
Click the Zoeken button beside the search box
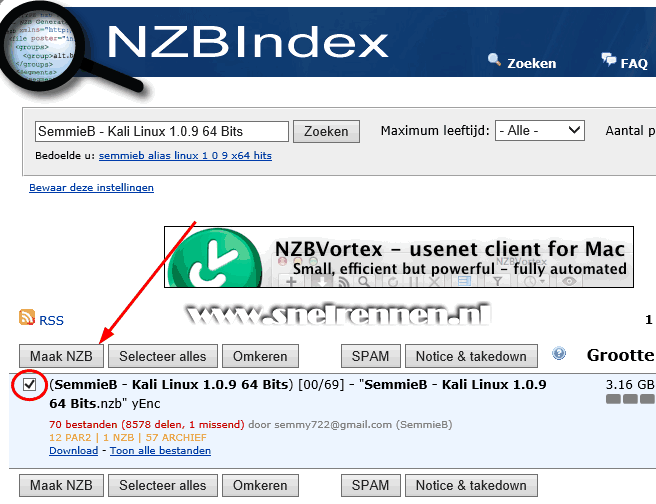coord(326,131)
